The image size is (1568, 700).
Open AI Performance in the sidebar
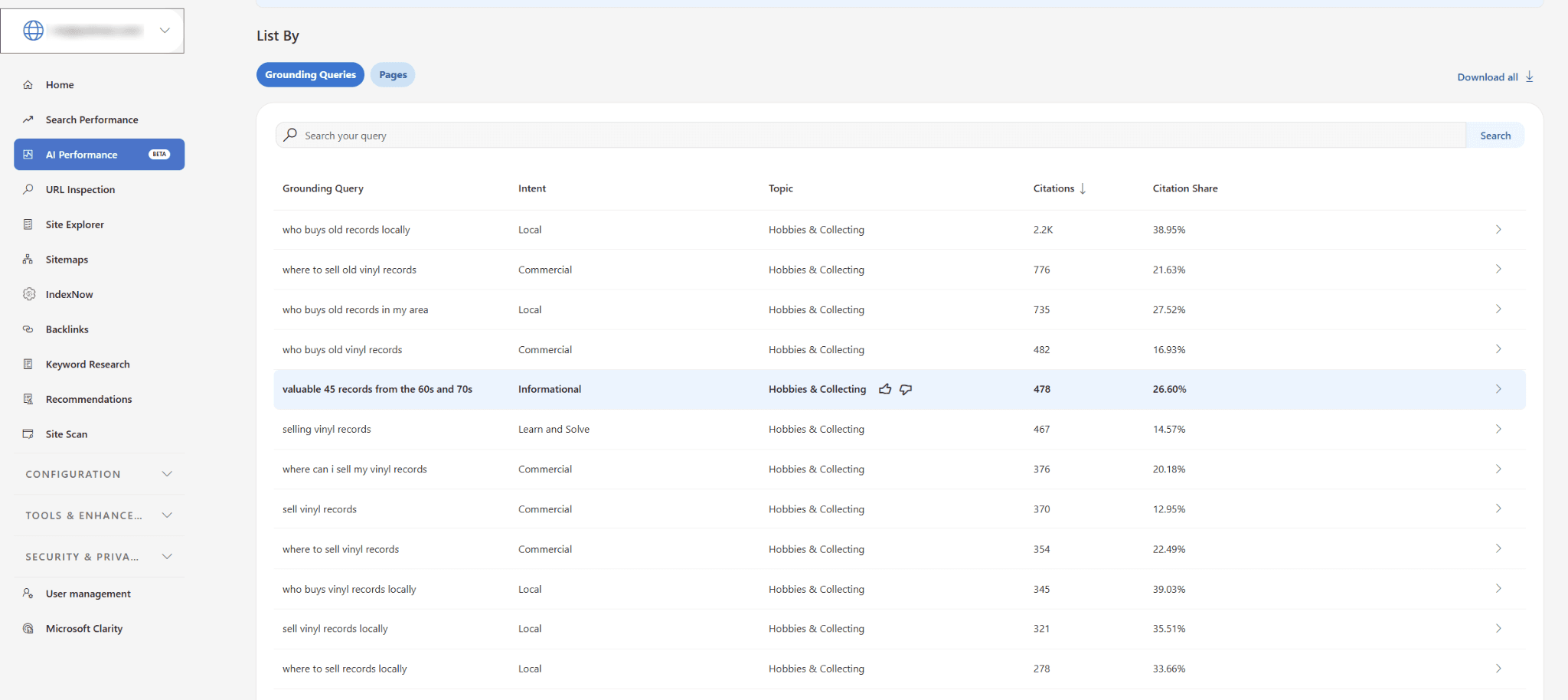point(100,155)
